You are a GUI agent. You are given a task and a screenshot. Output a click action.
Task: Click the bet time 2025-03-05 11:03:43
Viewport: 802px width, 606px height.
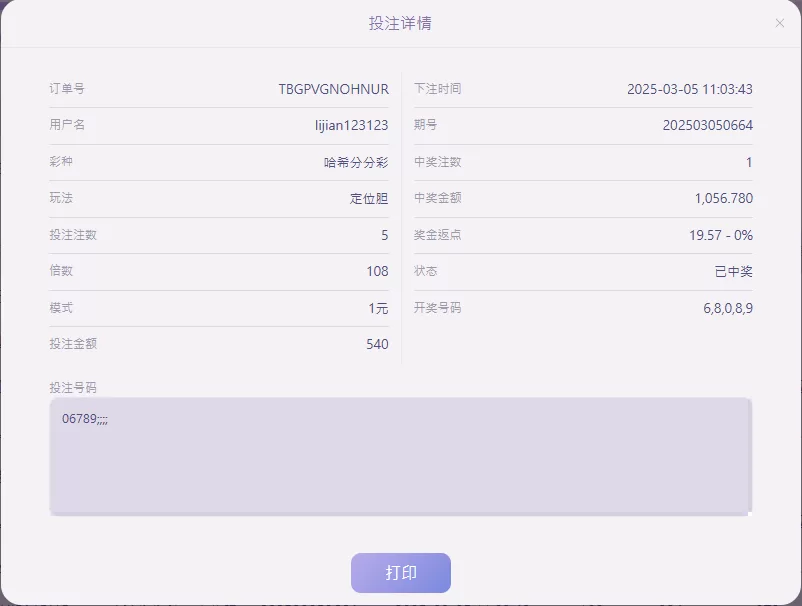tap(689, 89)
